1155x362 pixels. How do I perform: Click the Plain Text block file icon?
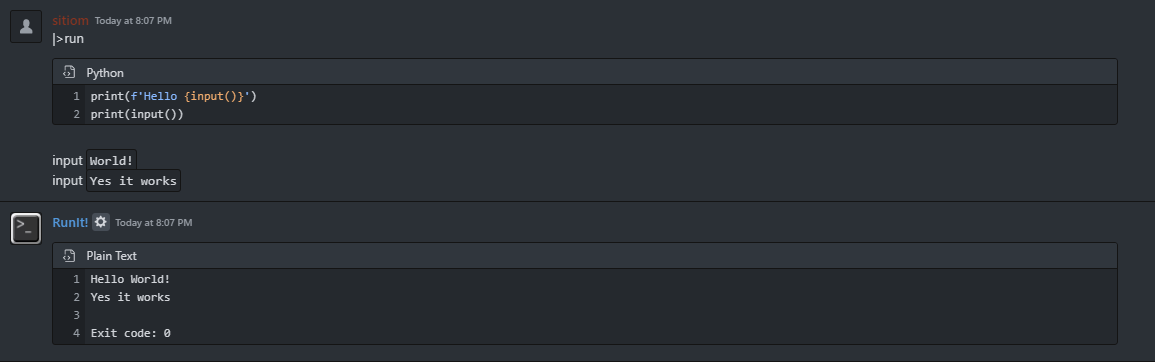(69, 255)
